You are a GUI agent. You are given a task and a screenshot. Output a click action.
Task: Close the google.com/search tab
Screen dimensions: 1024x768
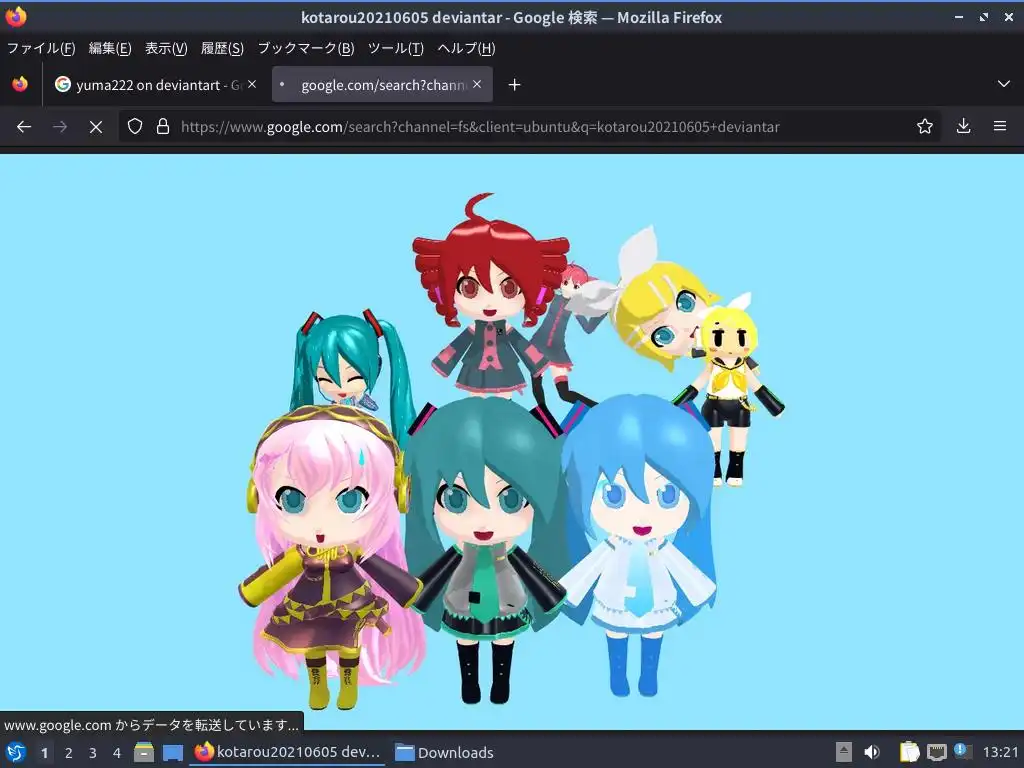(477, 84)
